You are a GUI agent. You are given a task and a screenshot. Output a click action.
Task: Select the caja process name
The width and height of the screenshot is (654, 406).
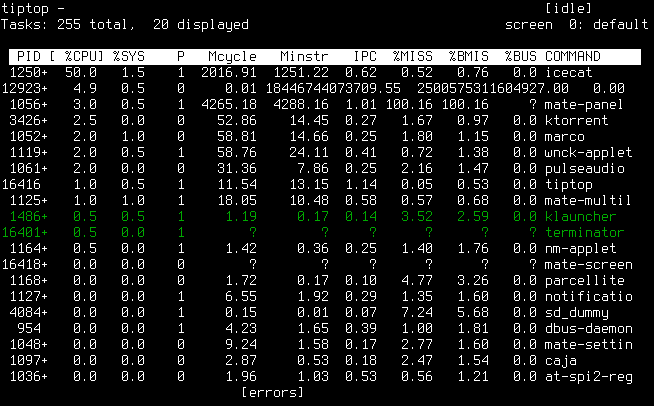561,361
